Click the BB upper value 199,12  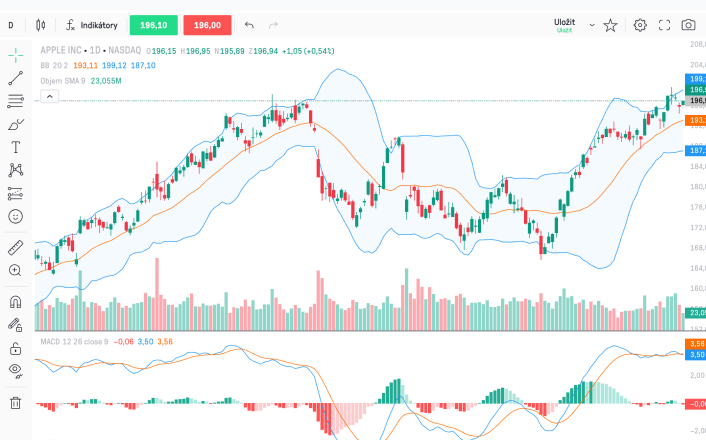tap(114, 66)
